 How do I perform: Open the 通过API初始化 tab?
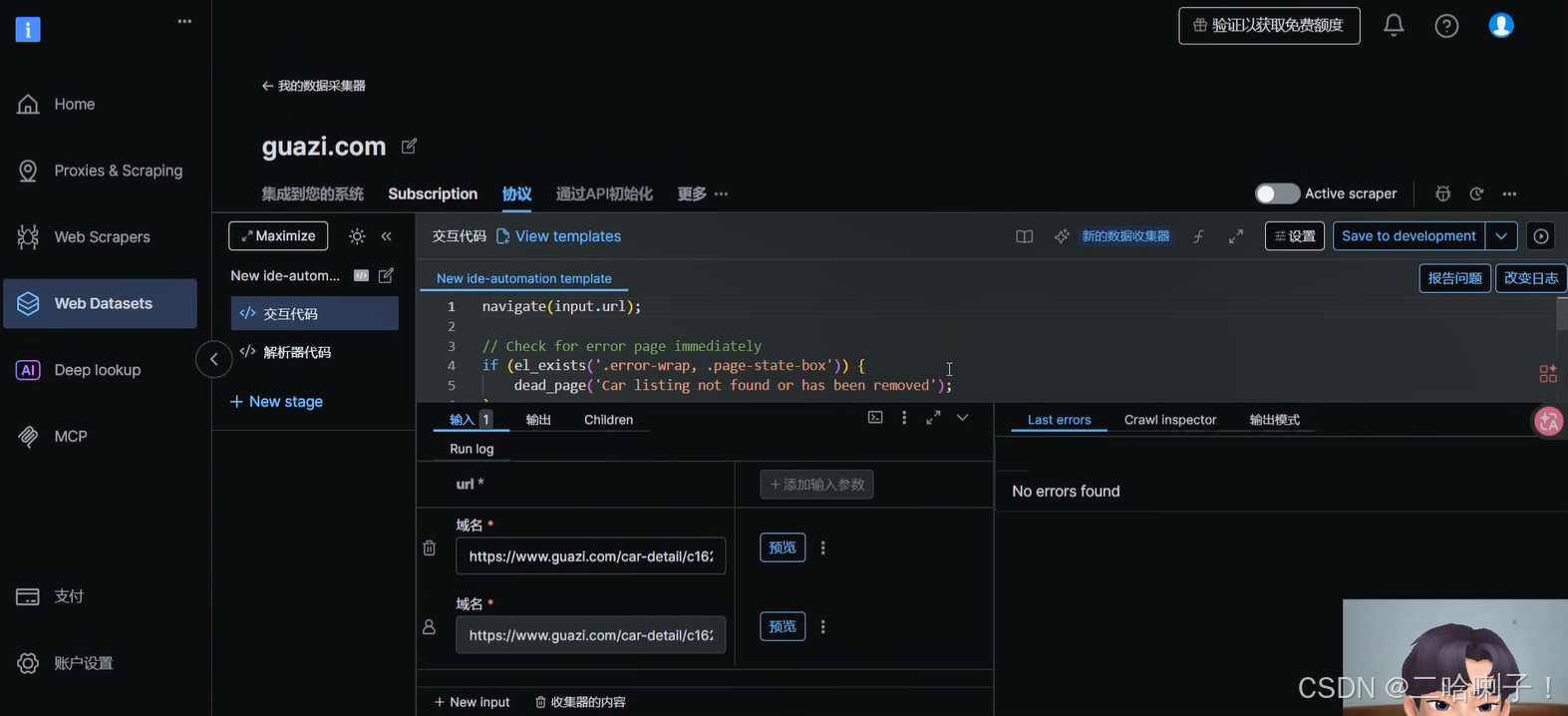tap(604, 193)
